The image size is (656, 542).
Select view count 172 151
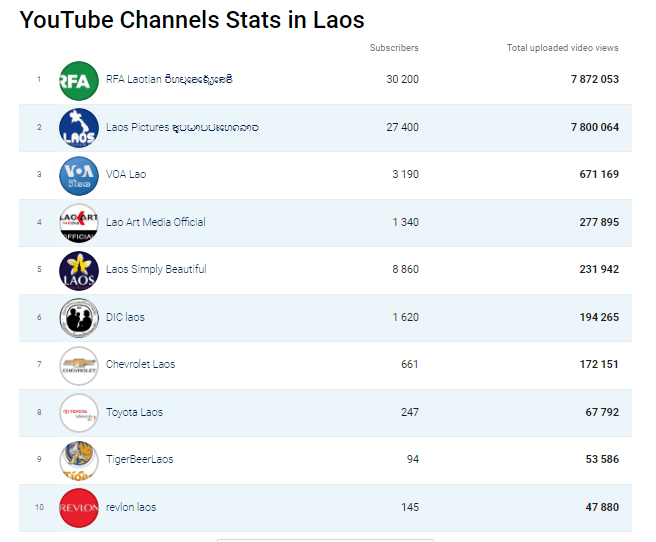[x=599, y=364]
